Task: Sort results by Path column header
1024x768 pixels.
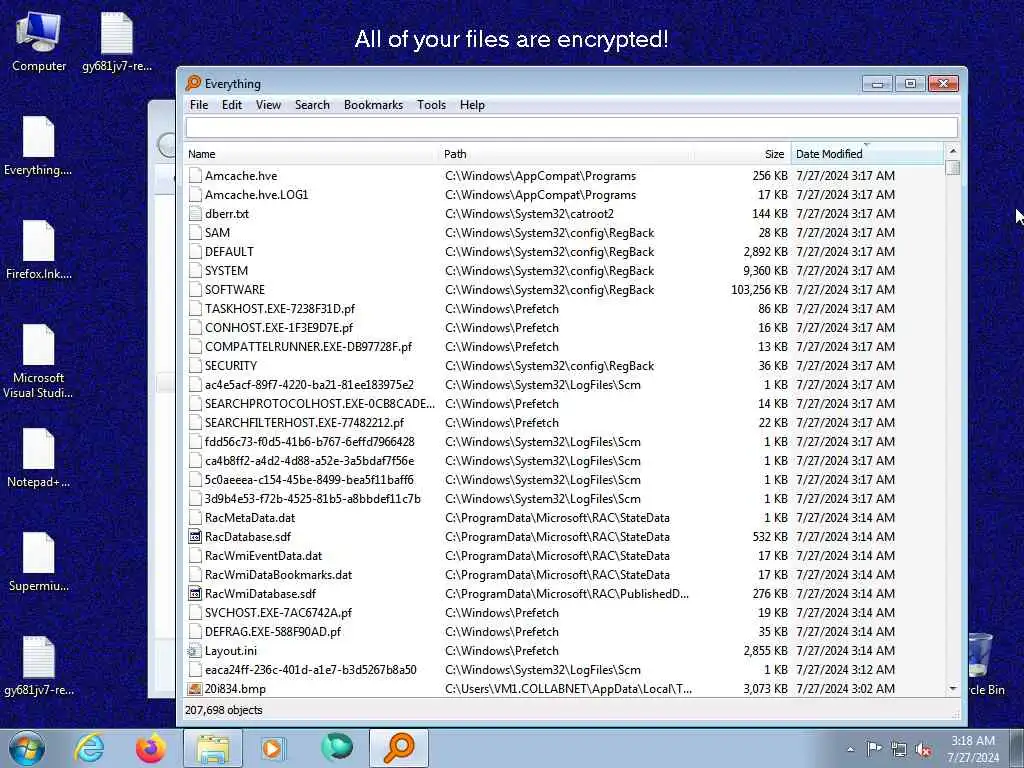Action: pyautogui.click(x=566, y=154)
